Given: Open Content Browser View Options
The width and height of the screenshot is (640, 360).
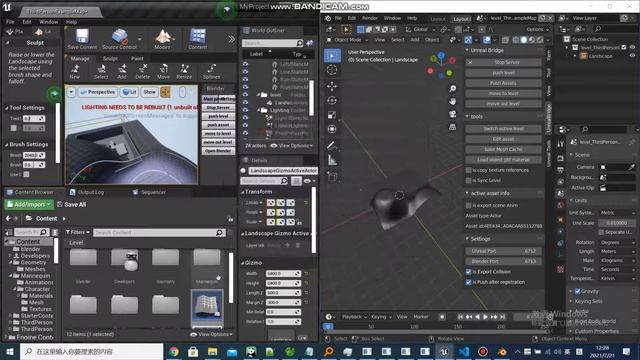Looking at the screenshot, I should pos(211,334).
